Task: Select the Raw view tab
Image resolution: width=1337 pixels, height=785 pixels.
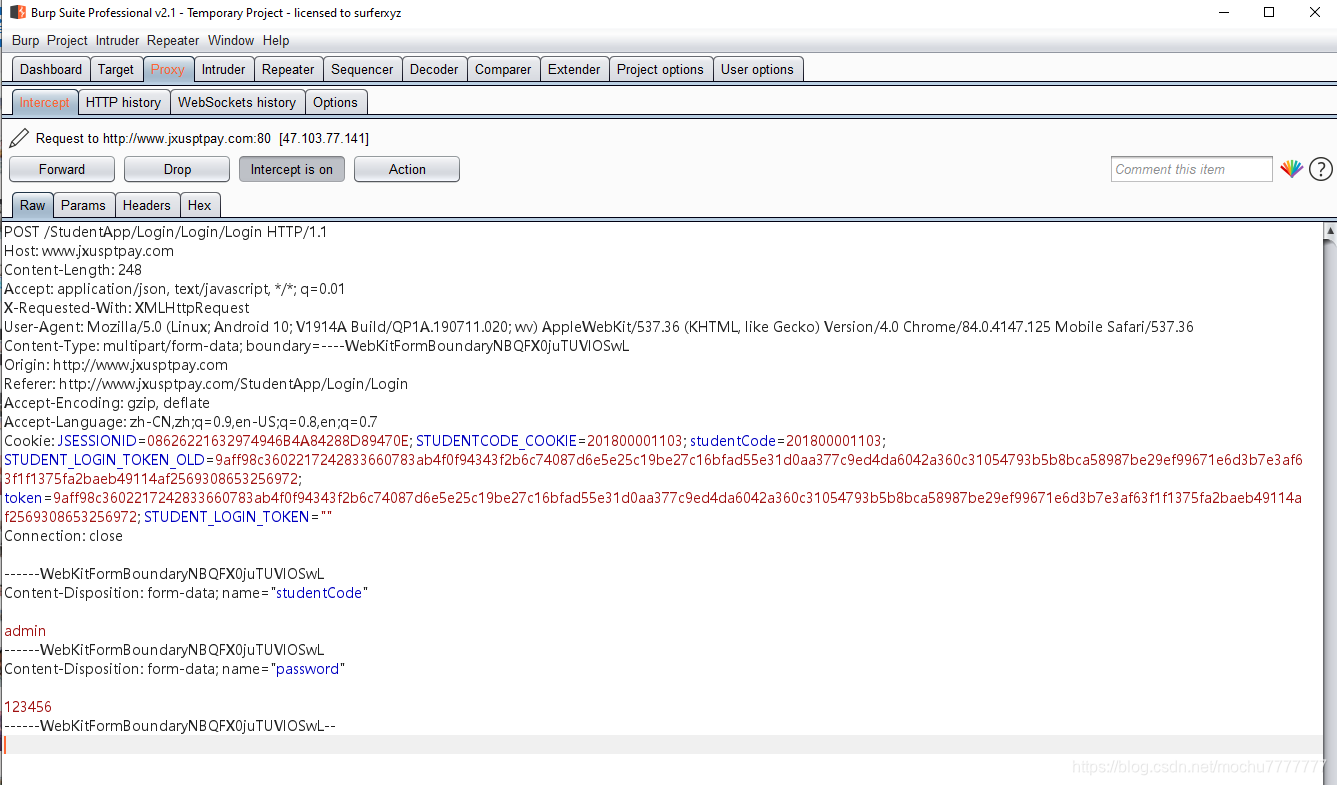Action: (x=33, y=205)
